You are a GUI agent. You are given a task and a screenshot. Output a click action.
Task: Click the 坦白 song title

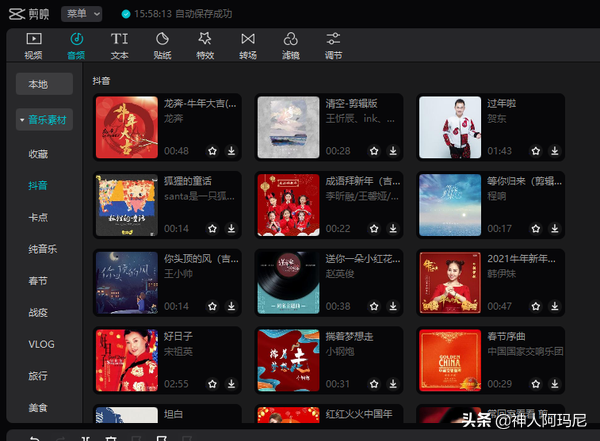[x=173, y=414]
